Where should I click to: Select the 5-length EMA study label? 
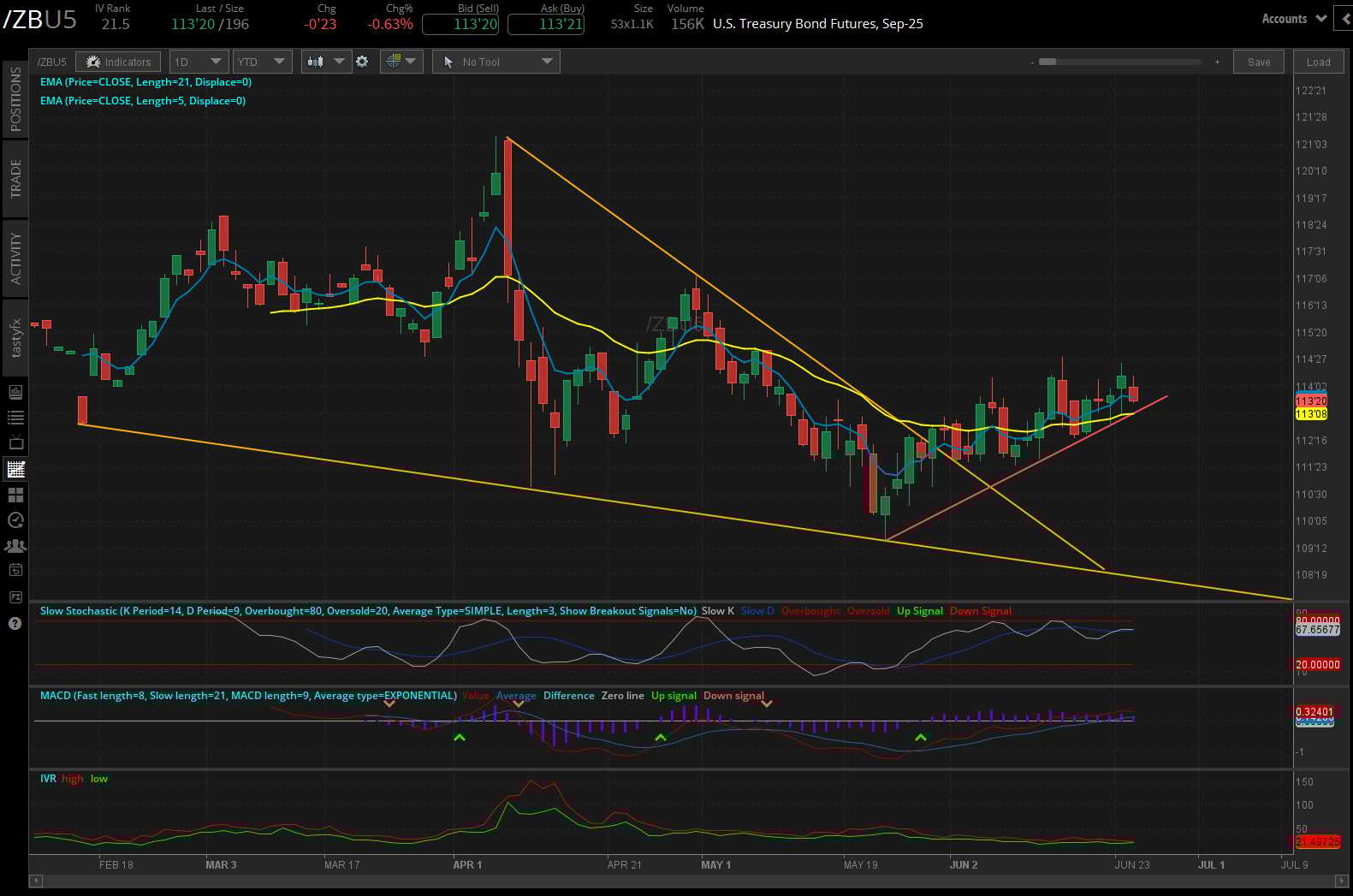(x=143, y=101)
